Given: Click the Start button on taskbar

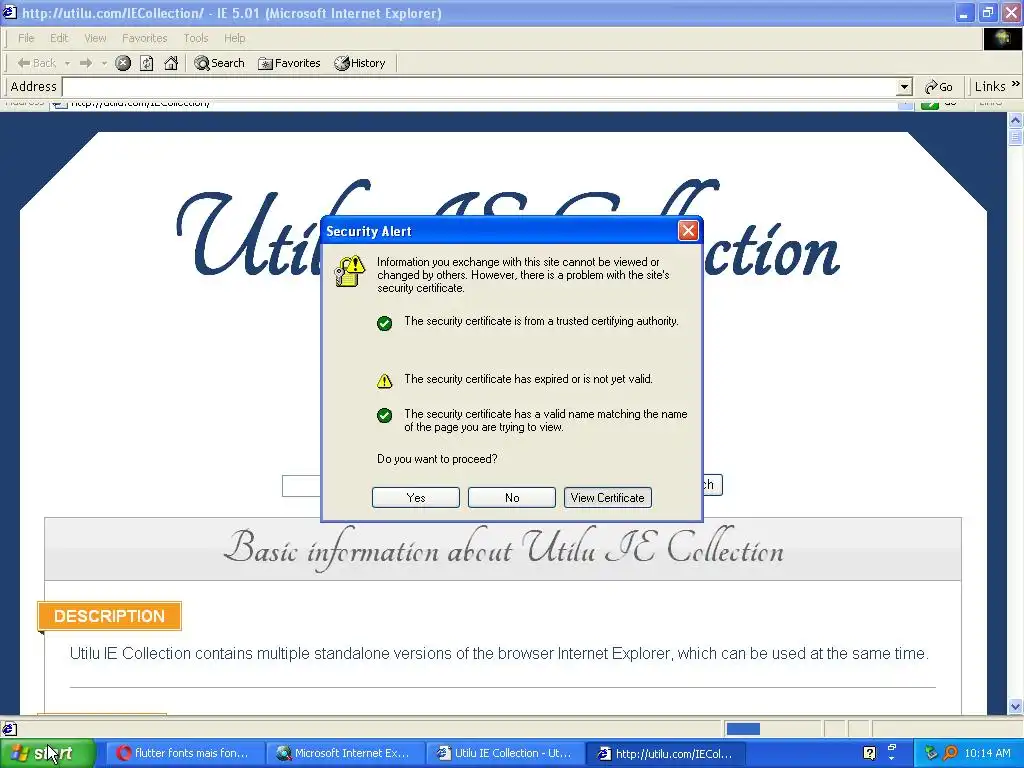Looking at the screenshot, I should pyautogui.click(x=47, y=754).
